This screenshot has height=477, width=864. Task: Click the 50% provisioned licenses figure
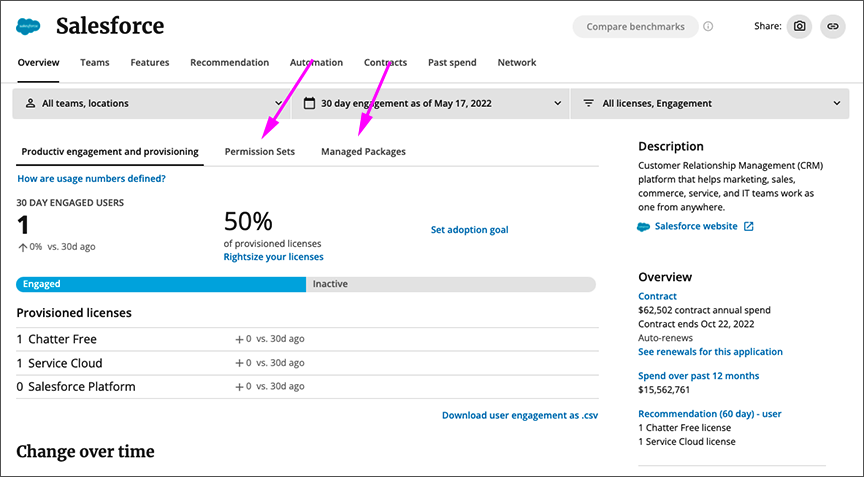point(248,221)
